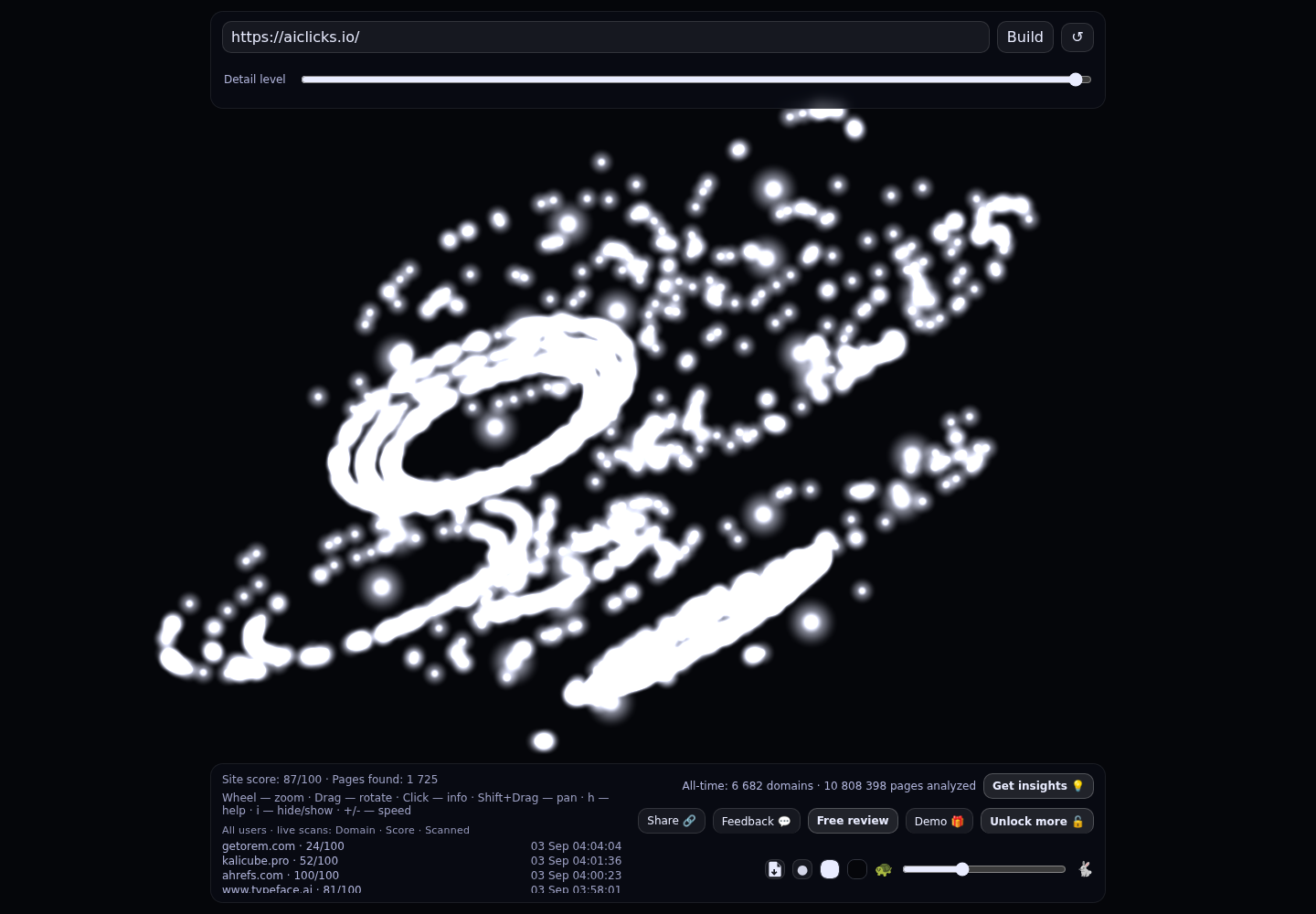Click the Detail level label
Image resolution: width=1316 pixels, height=914 pixels.
255,80
